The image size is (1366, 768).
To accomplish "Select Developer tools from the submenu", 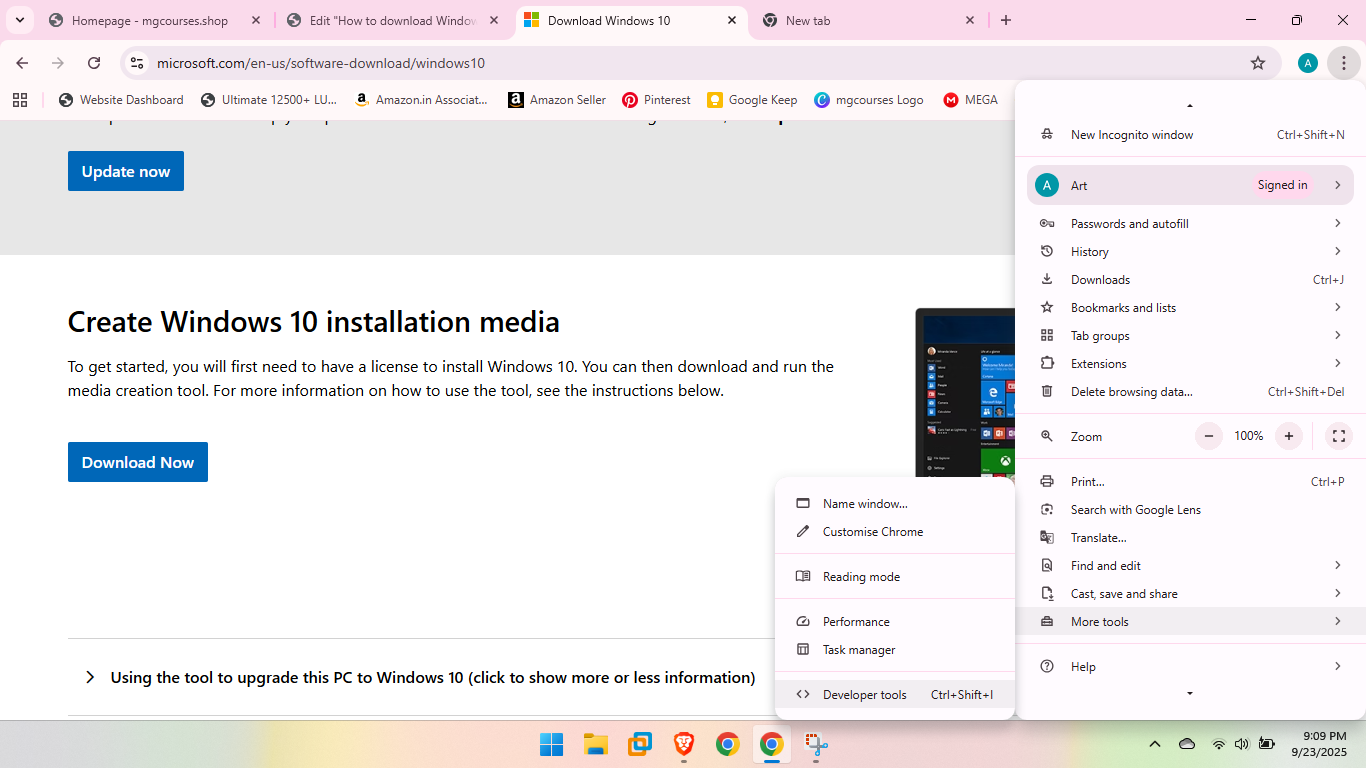I will pyautogui.click(x=864, y=695).
